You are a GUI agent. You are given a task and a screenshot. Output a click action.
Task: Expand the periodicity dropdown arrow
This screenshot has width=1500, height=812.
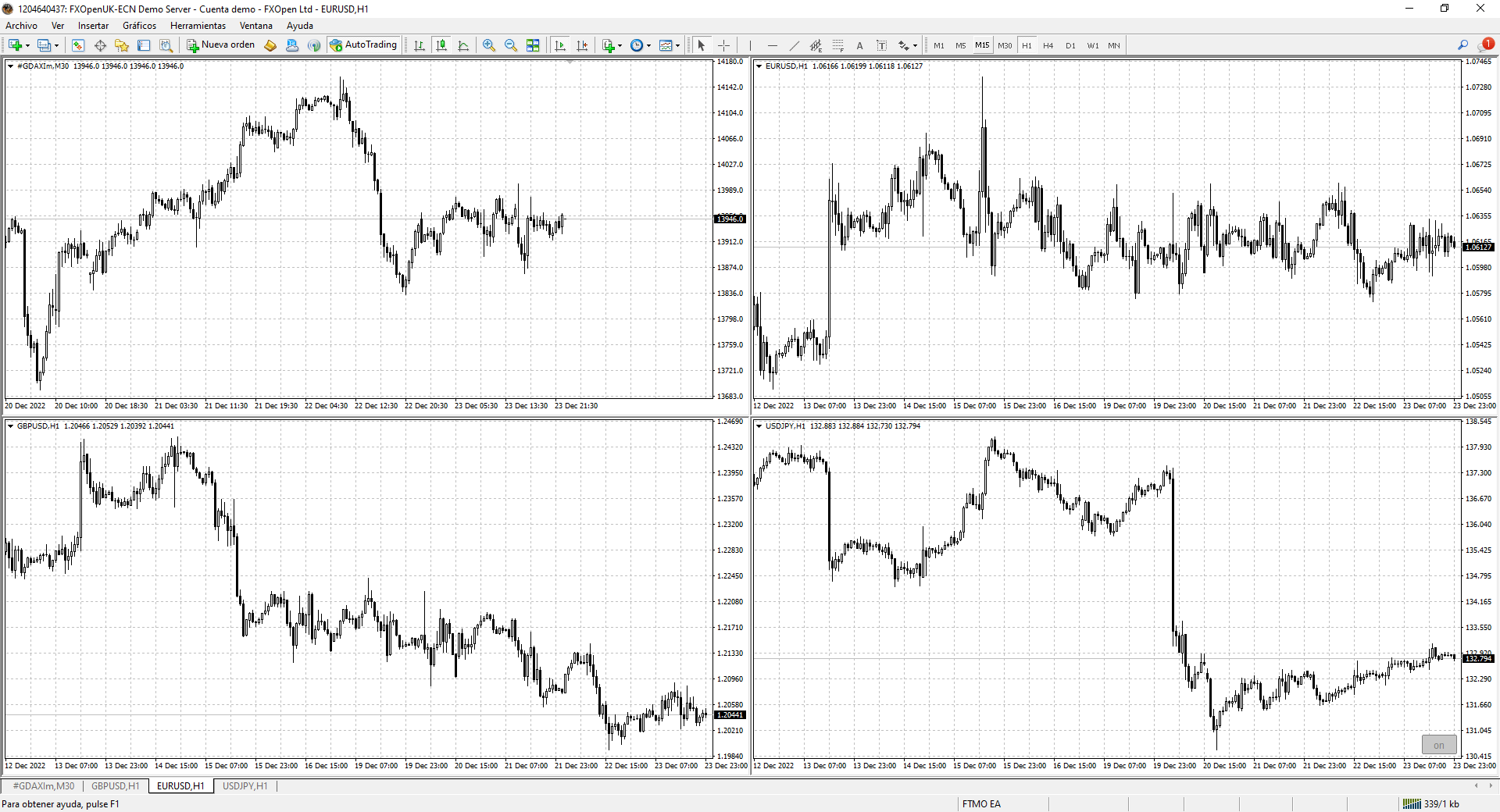(x=648, y=45)
